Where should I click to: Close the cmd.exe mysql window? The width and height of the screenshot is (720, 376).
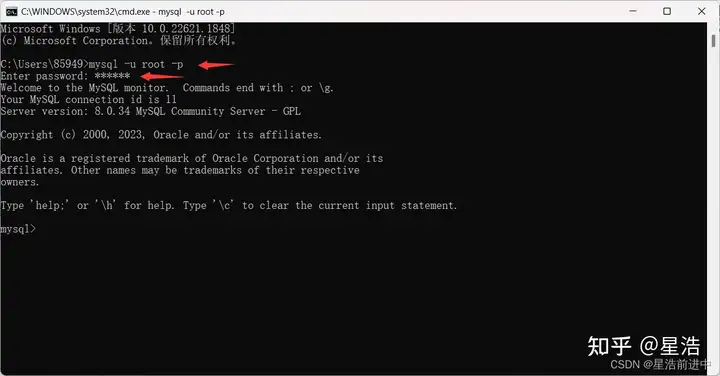click(702, 11)
